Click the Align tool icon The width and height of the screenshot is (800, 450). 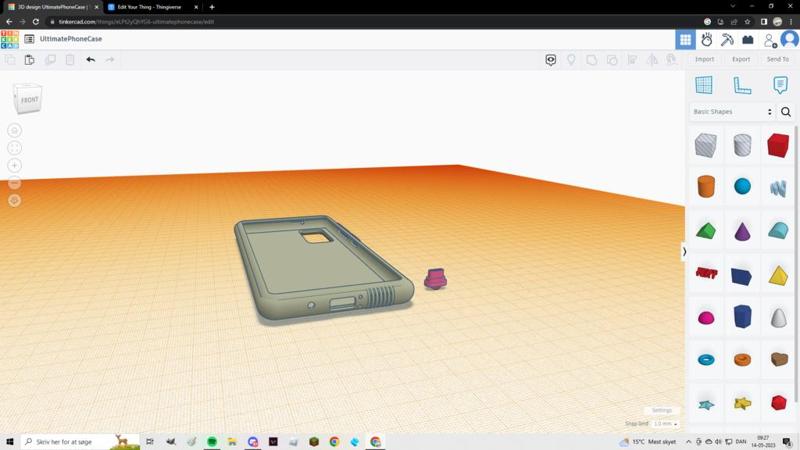pos(632,60)
